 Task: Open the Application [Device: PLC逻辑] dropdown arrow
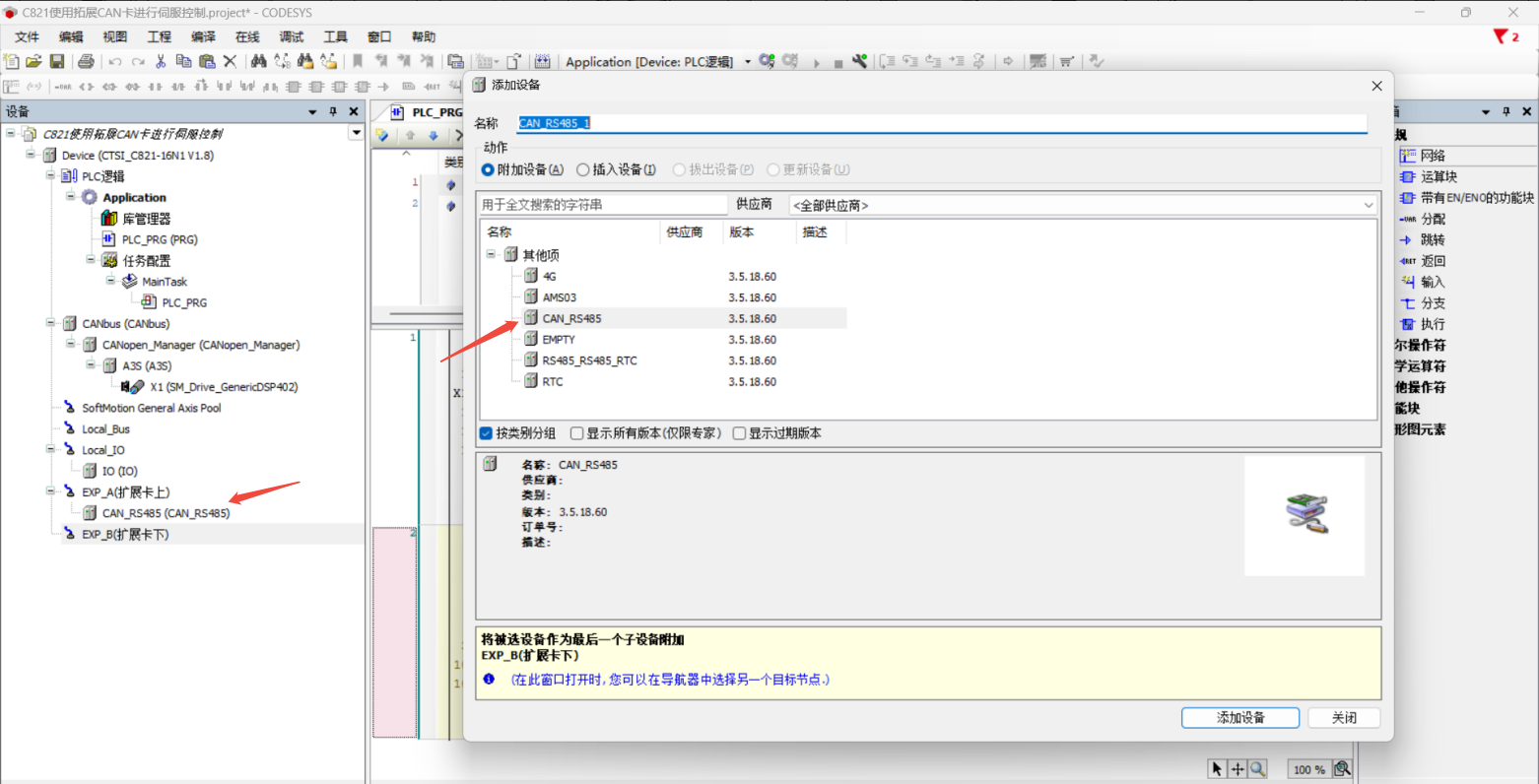748,62
